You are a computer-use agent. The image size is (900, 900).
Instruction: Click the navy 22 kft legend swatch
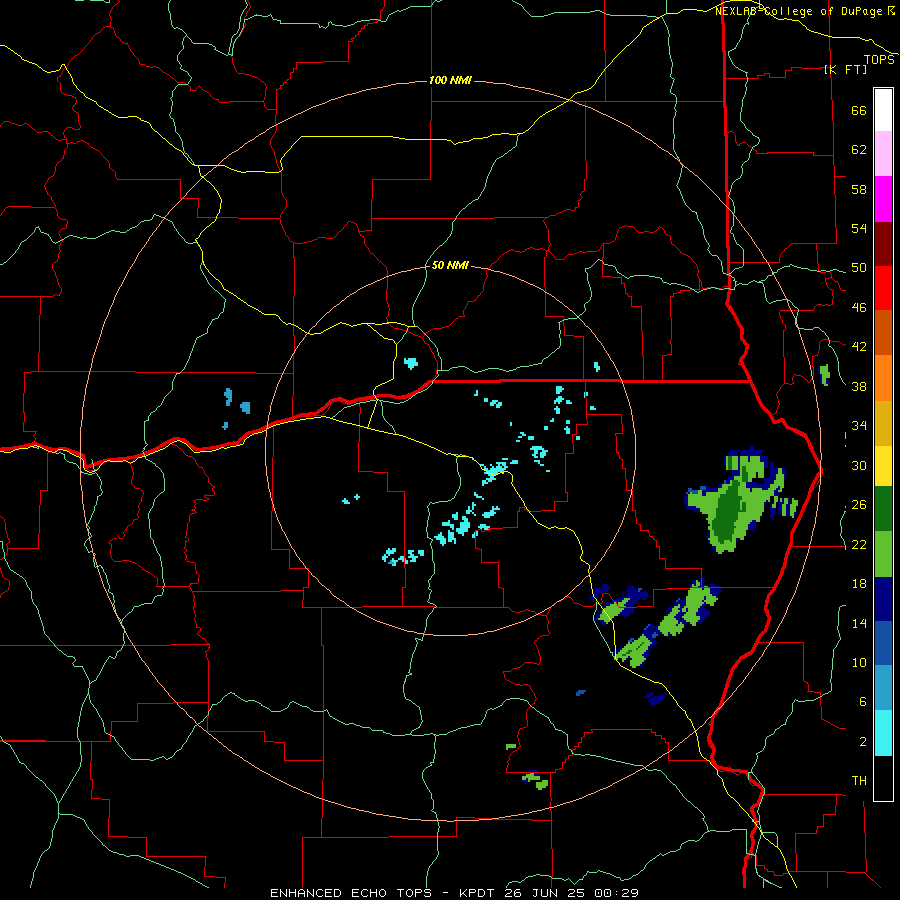coord(883,599)
